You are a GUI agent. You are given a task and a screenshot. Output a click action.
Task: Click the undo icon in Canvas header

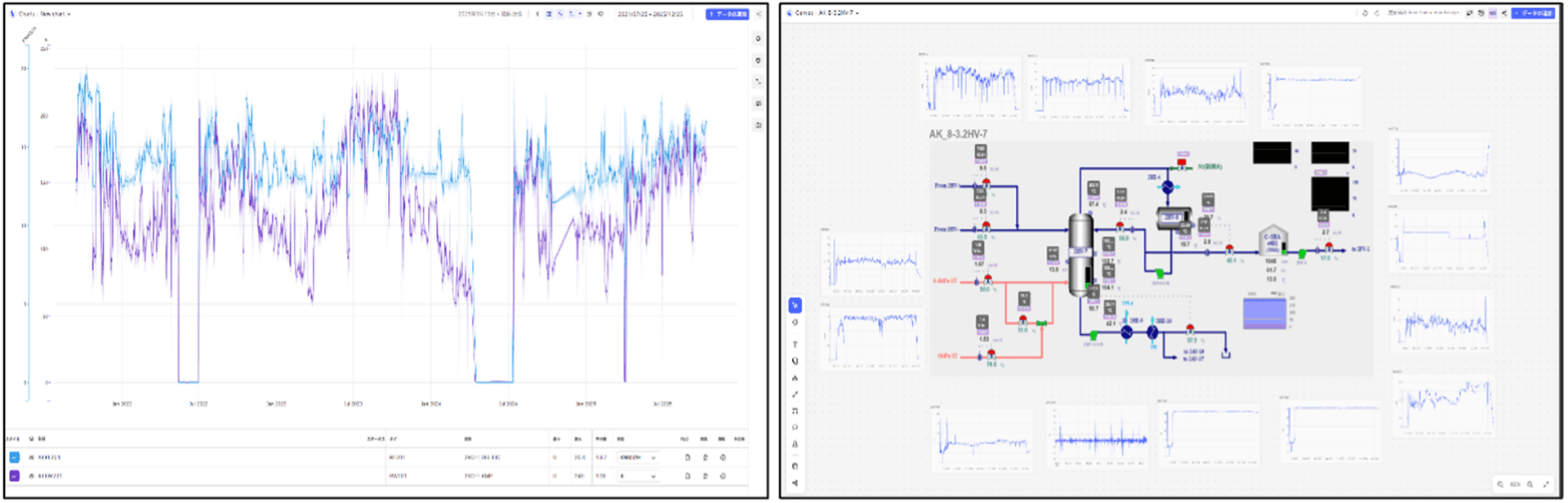pyautogui.click(x=1365, y=13)
